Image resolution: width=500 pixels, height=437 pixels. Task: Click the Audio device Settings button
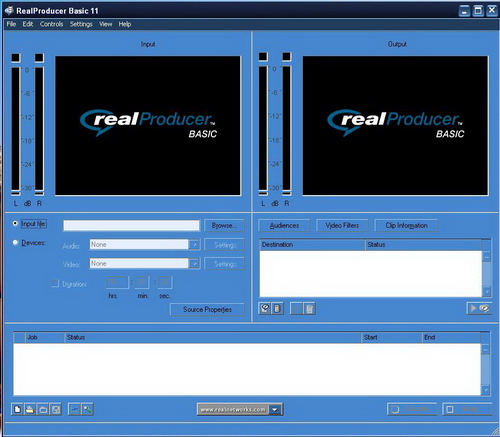click(224, 245)
